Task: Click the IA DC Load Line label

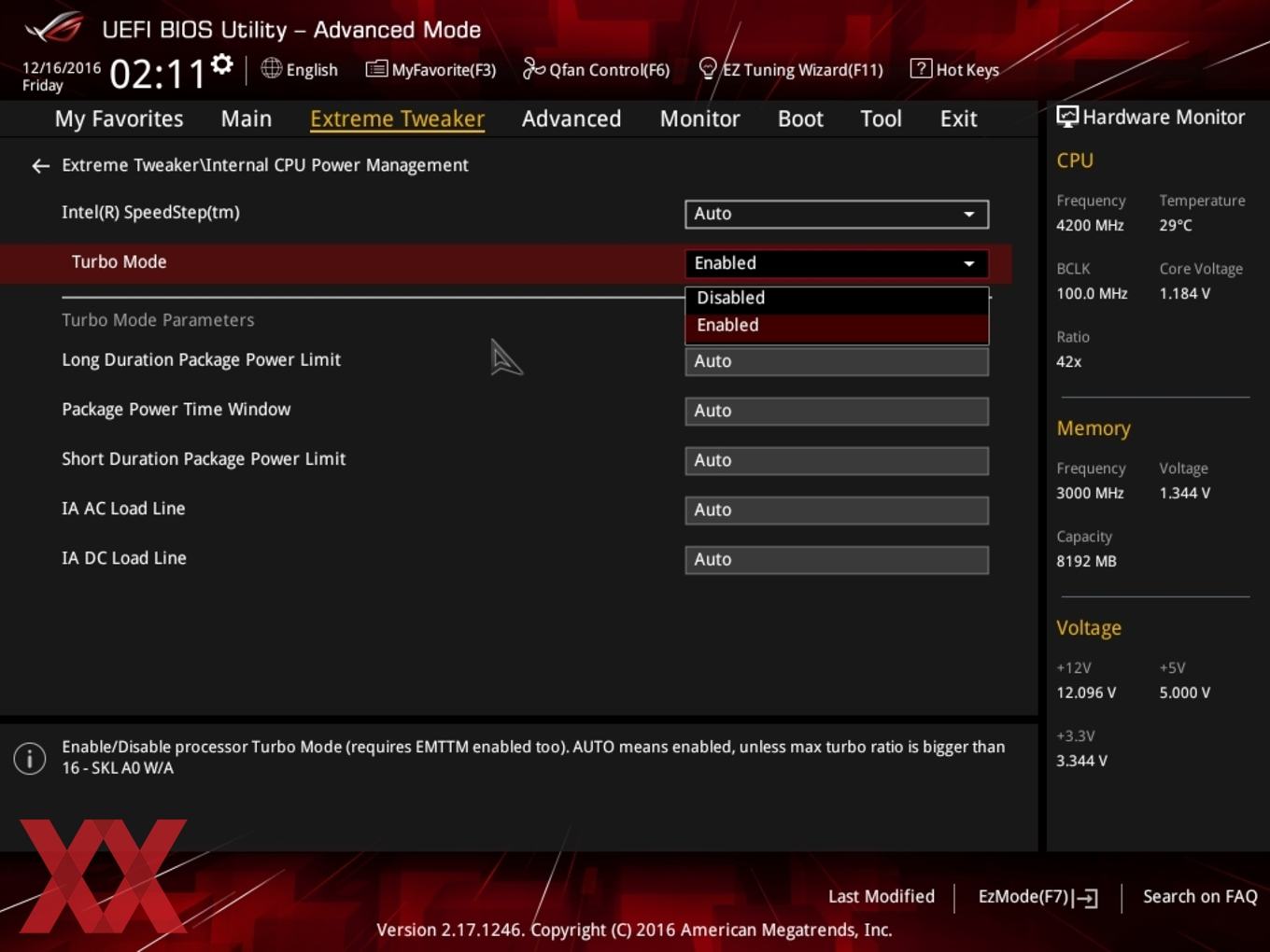Action: 124,558
